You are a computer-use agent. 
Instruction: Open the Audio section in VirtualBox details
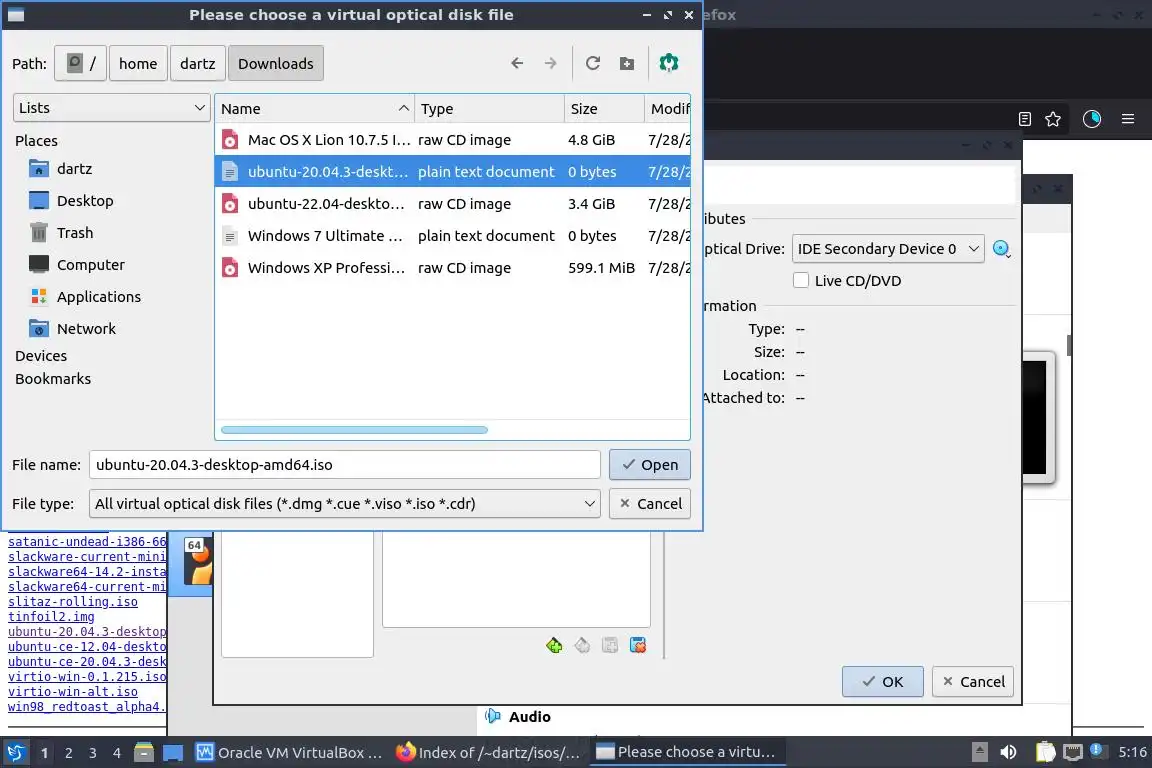pyautogui.click(x=529, y=717)
